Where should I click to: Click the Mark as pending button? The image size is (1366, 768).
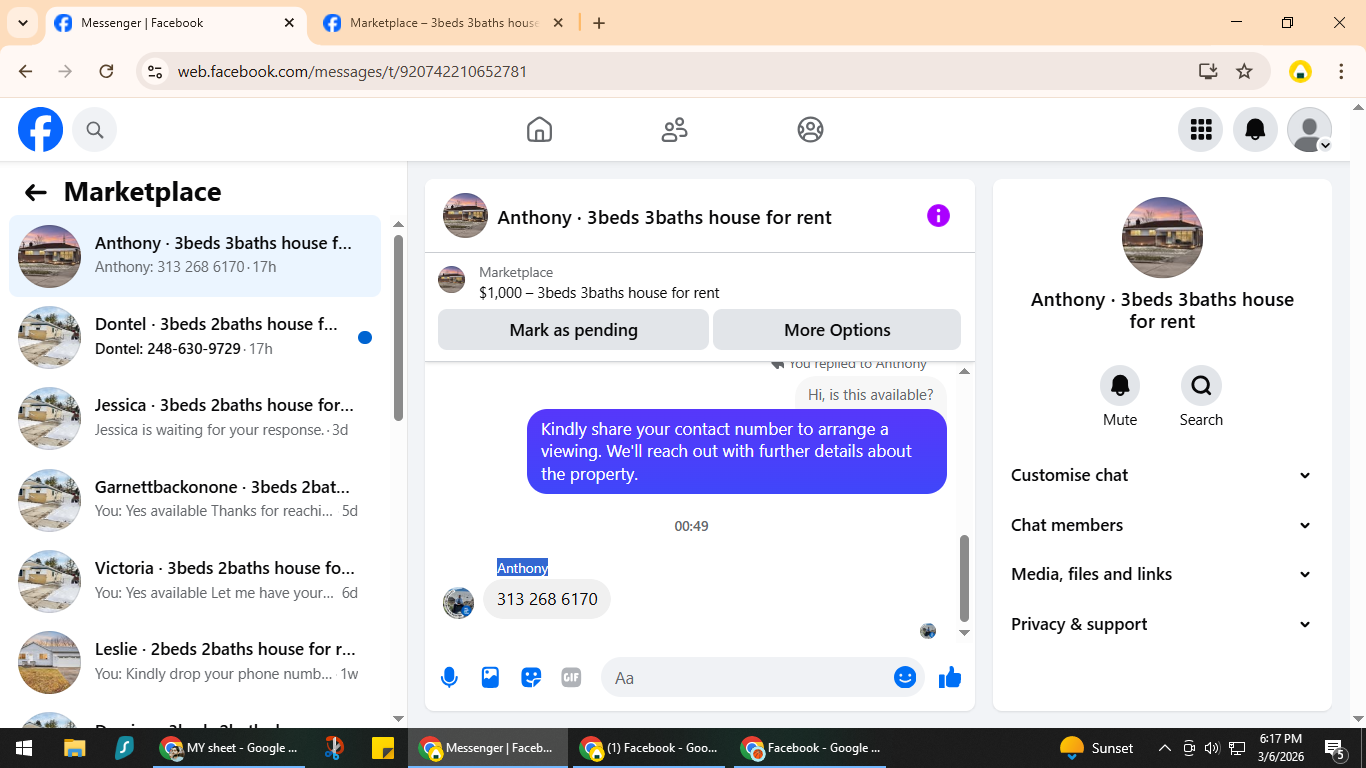click(x=573, y=330)
